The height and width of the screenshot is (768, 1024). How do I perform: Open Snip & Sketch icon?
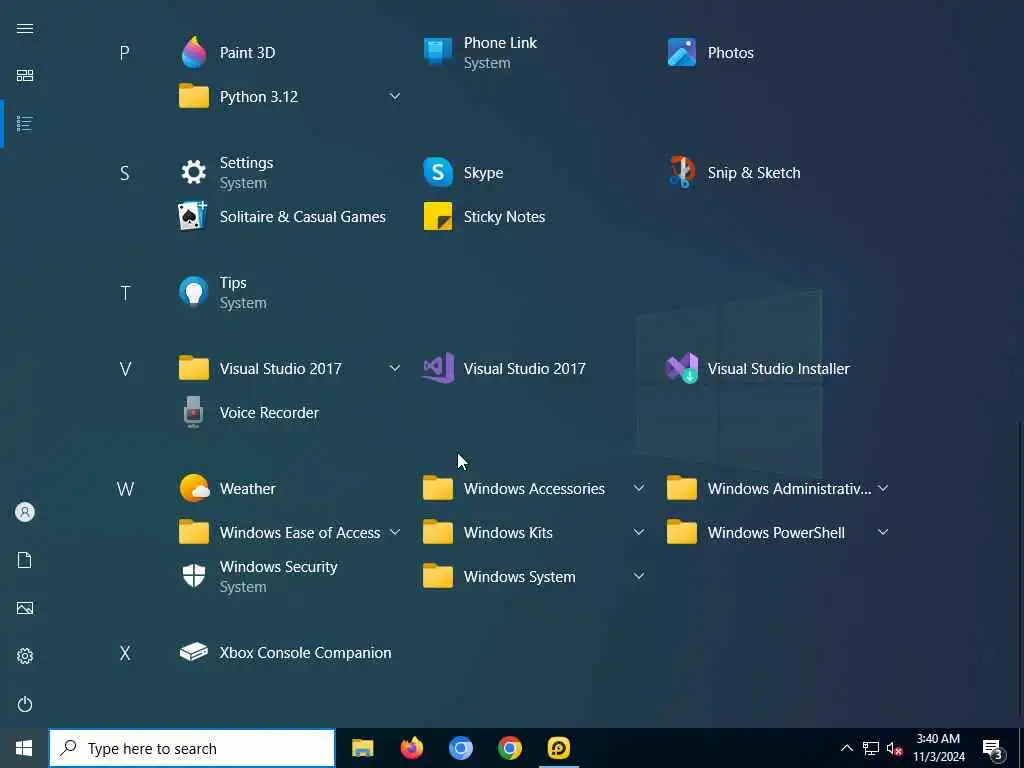click(682, 172)
